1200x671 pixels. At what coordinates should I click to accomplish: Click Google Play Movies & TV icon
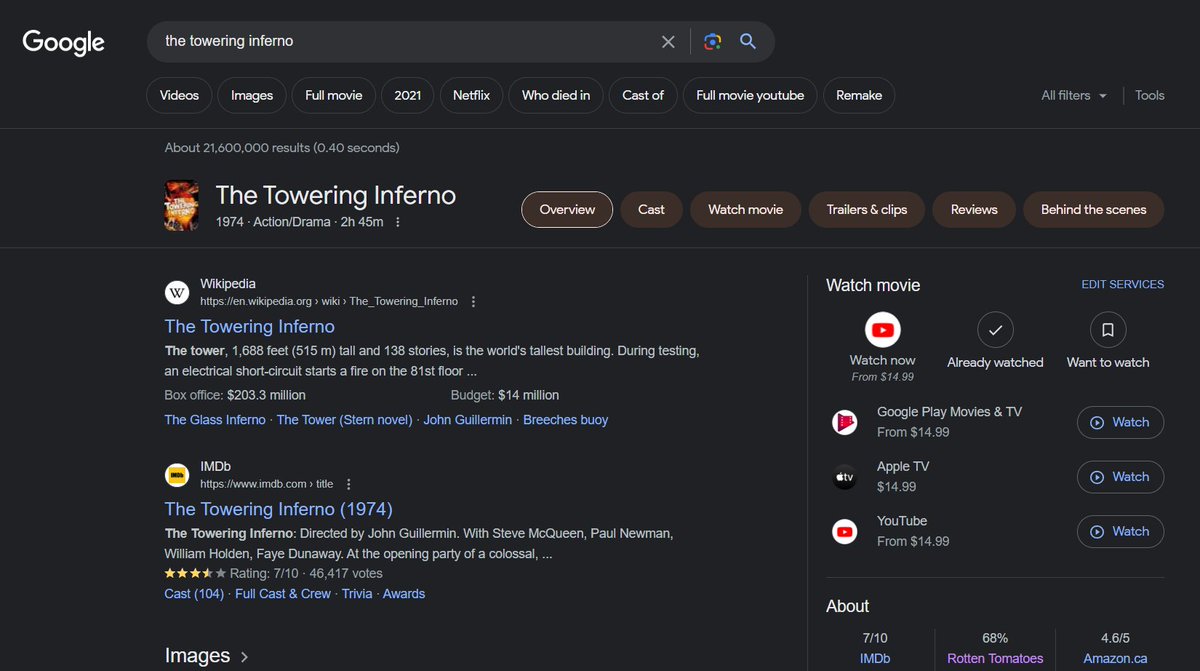[845, 422]
